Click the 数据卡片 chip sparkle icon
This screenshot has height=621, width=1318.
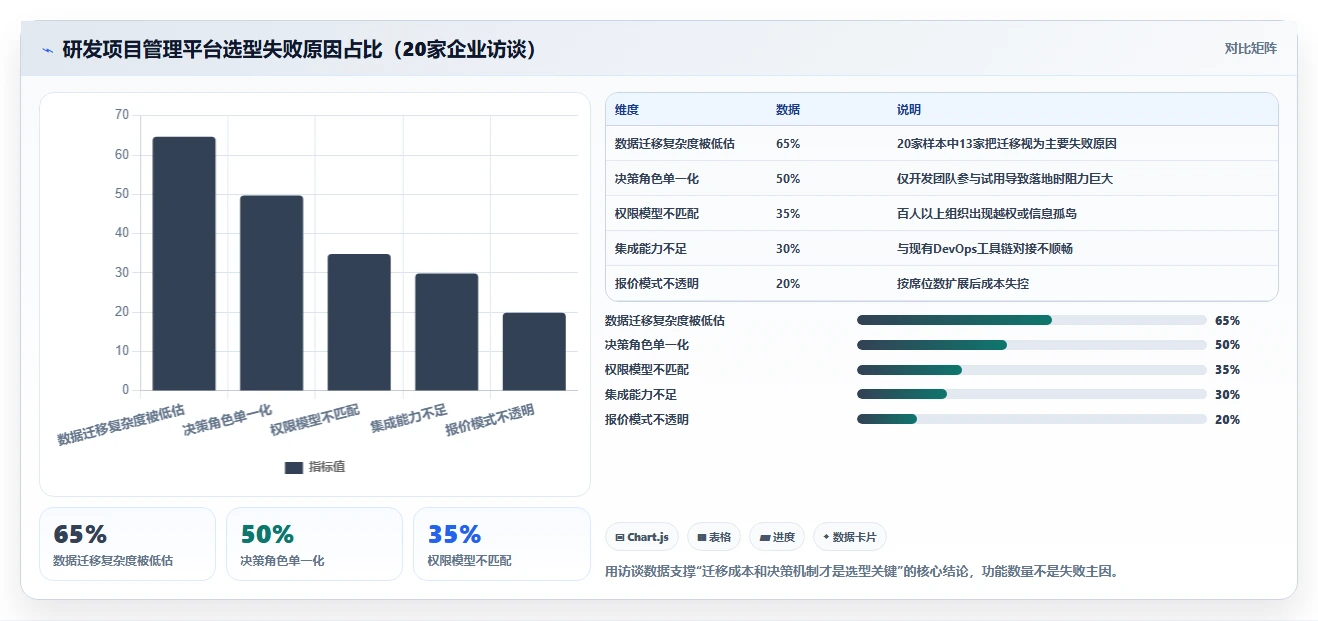826,537
